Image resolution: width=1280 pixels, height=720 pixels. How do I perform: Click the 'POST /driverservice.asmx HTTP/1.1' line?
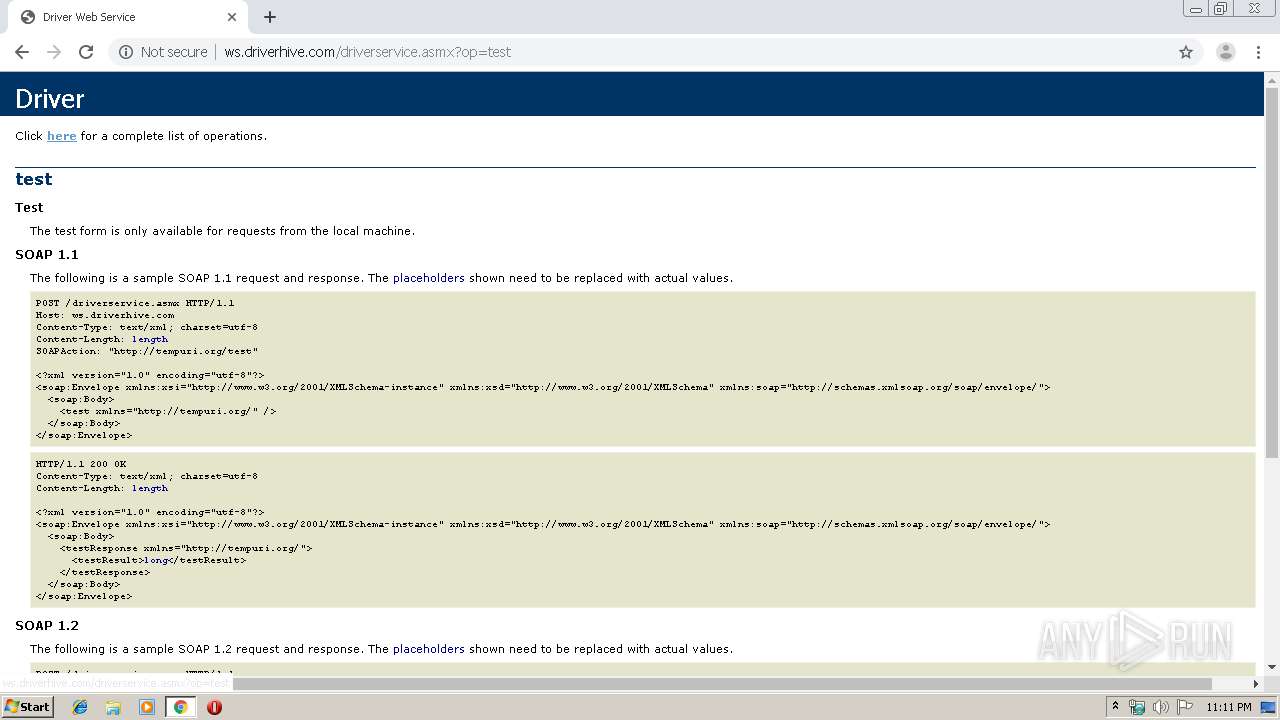(x=135, y=303)
